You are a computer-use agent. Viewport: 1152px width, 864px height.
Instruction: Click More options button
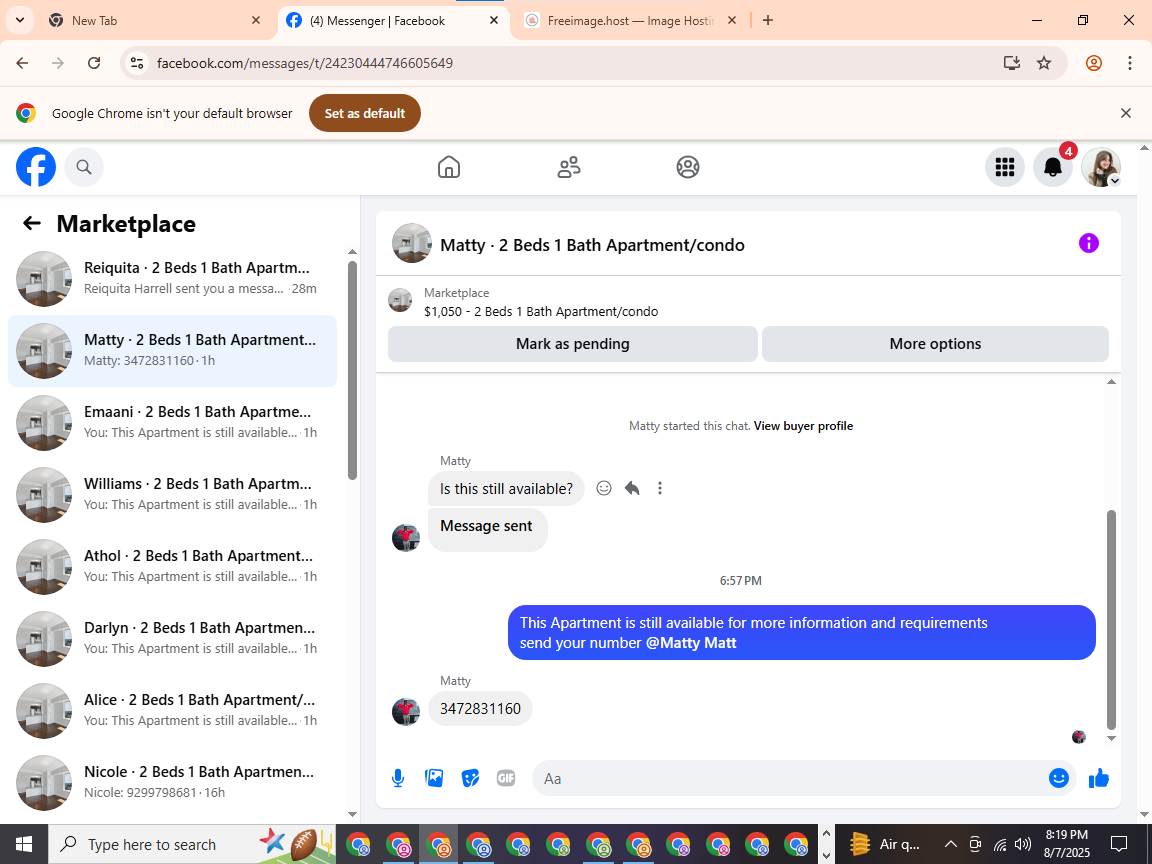coord(935,344)
